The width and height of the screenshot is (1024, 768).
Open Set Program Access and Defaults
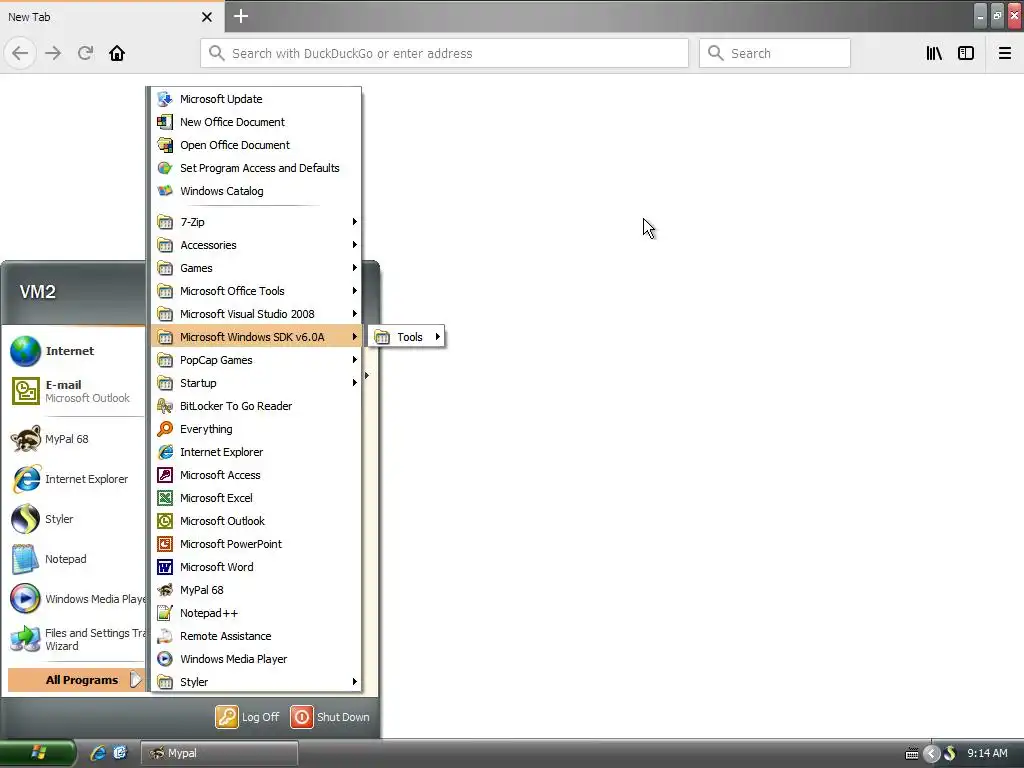(x=256, y=168)
